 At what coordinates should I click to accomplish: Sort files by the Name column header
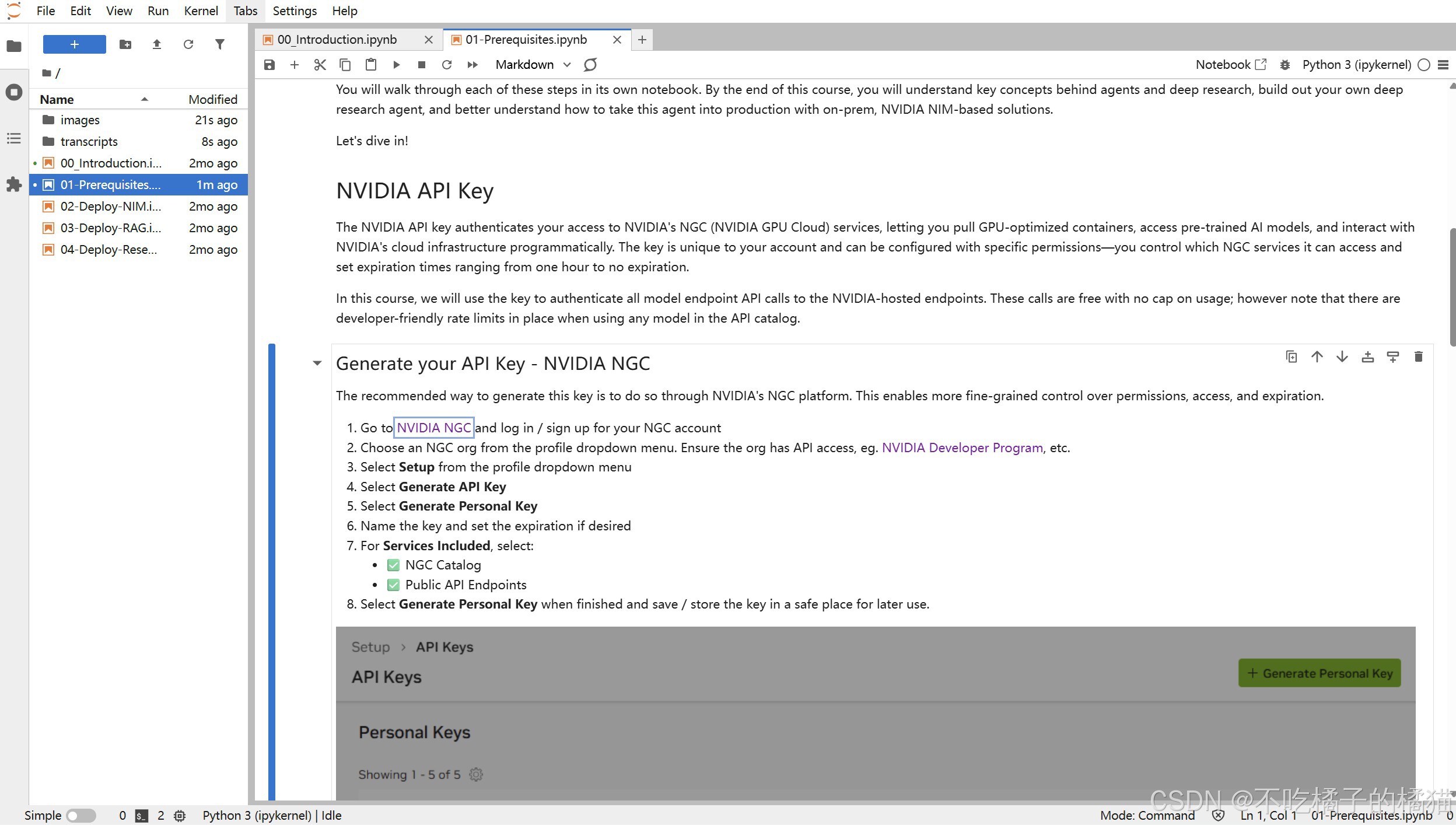coord(57,99)
